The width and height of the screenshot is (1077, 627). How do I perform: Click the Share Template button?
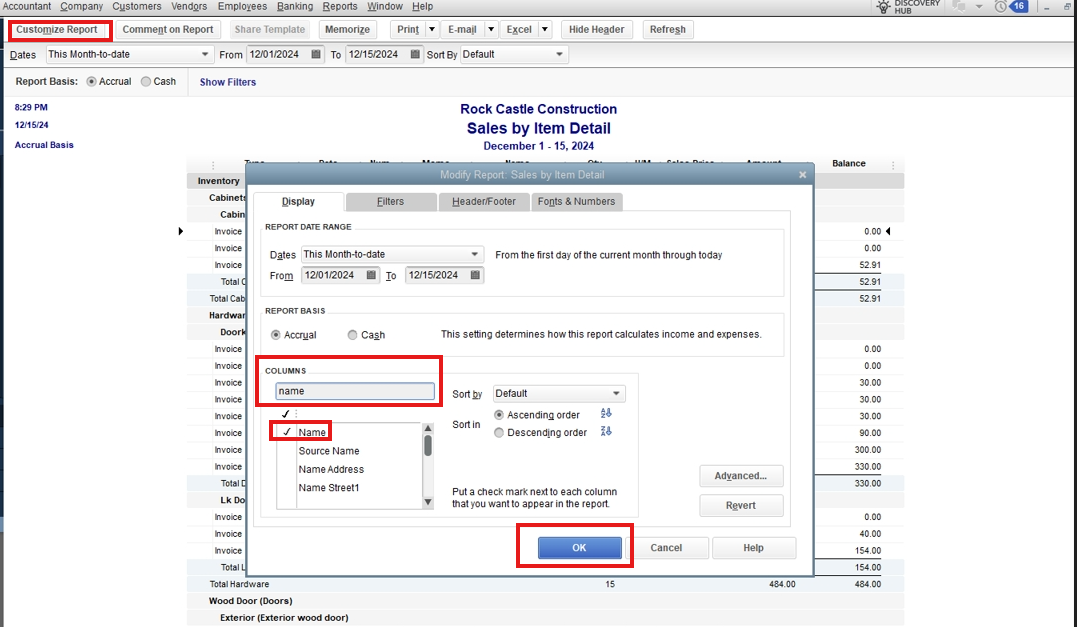pyautogui.click(x=269, y=30)
